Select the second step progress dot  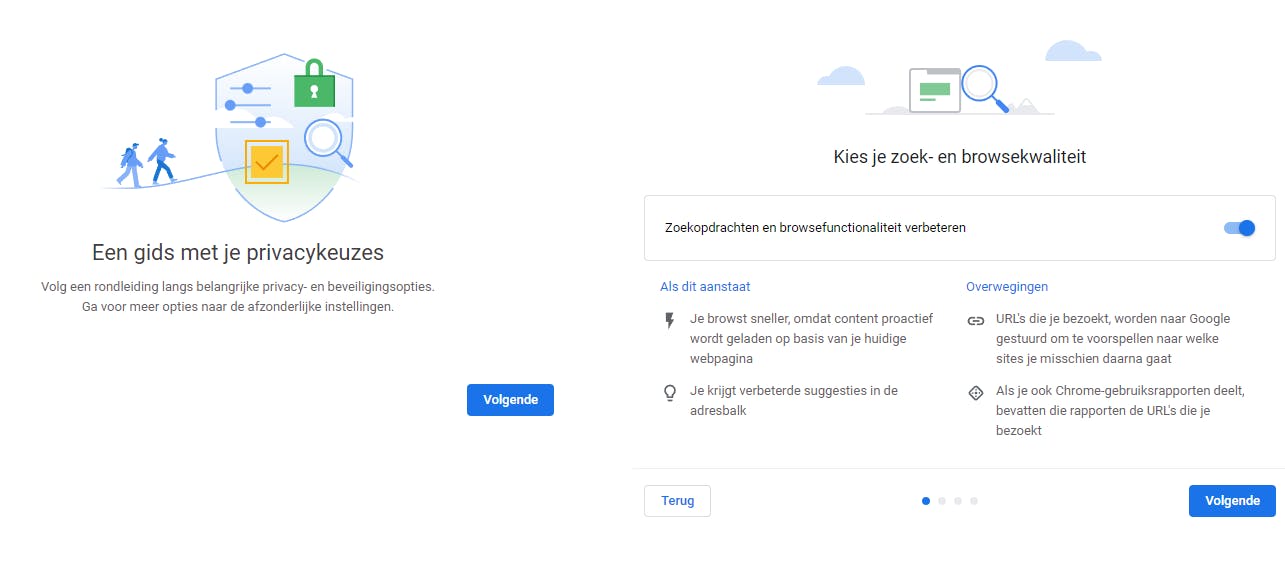(x=942, y=501)
